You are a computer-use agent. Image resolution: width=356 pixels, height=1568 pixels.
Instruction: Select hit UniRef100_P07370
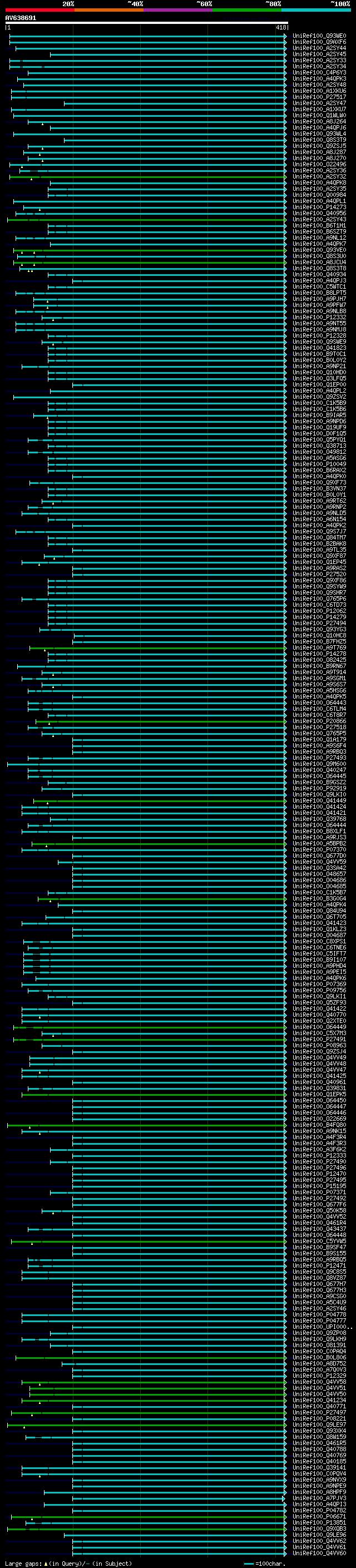(x=319, y=850)
